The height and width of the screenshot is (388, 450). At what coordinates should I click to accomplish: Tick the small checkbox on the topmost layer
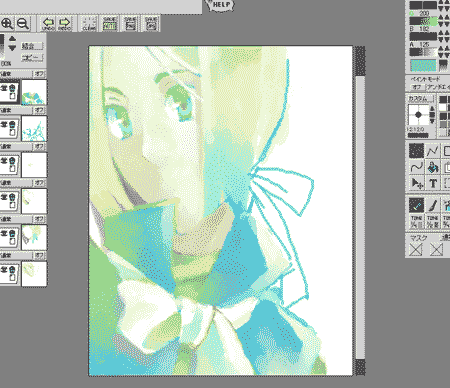click(x=12, y=97)
